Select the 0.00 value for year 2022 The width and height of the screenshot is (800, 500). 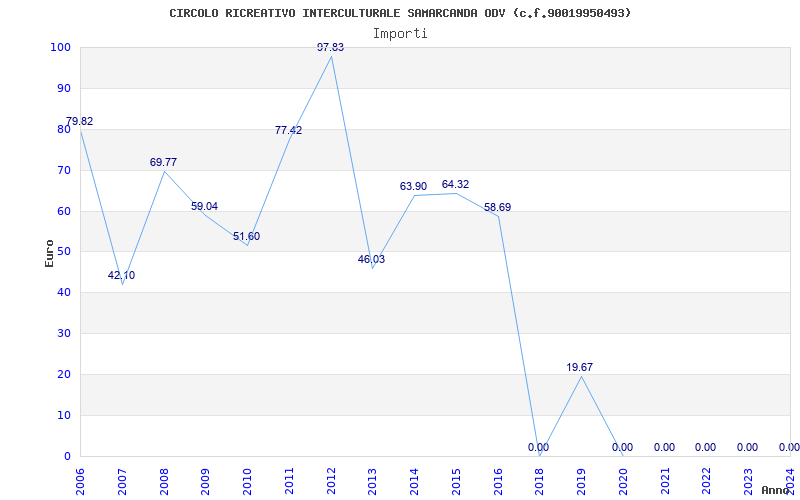705,447
